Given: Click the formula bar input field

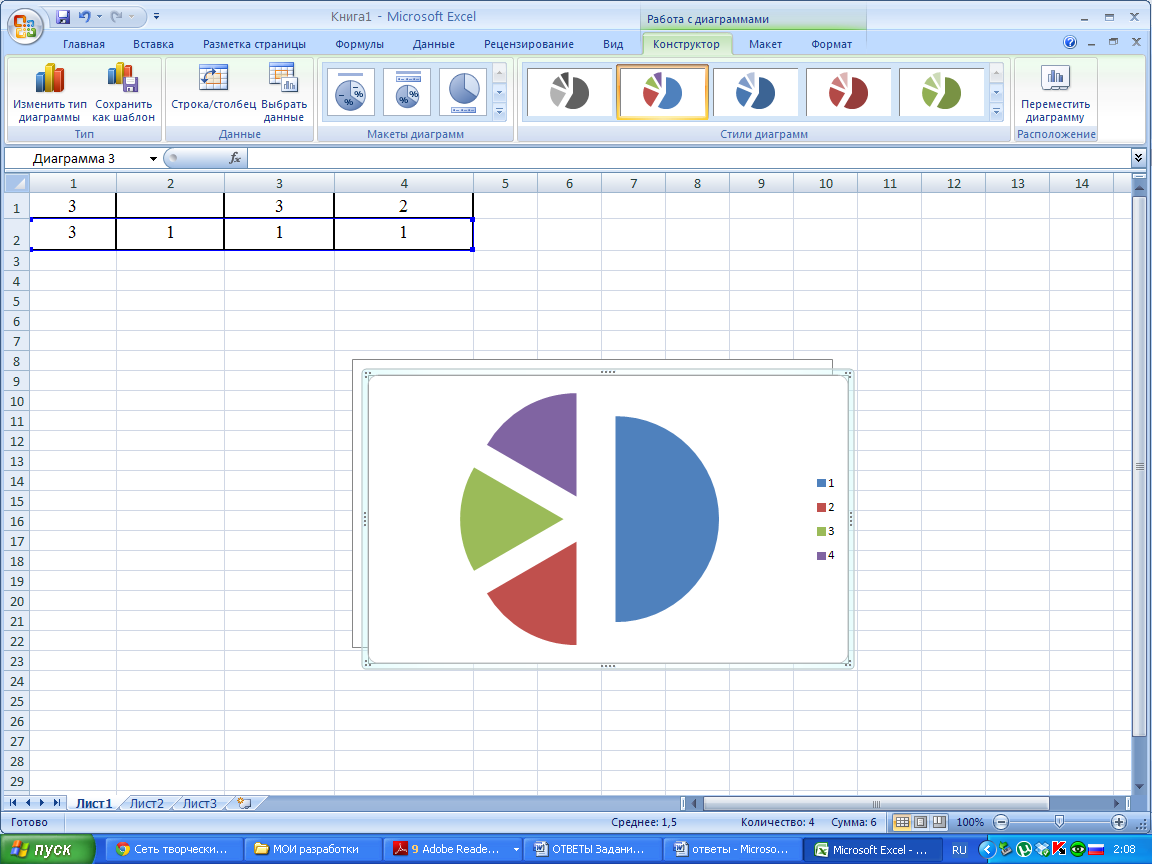Looking at the screenshot, I should (689, 158).
